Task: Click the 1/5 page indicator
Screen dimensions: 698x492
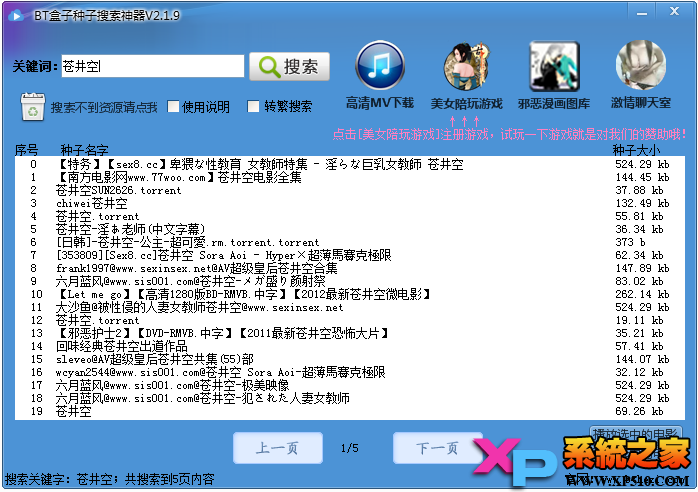Action: point(350,448)
